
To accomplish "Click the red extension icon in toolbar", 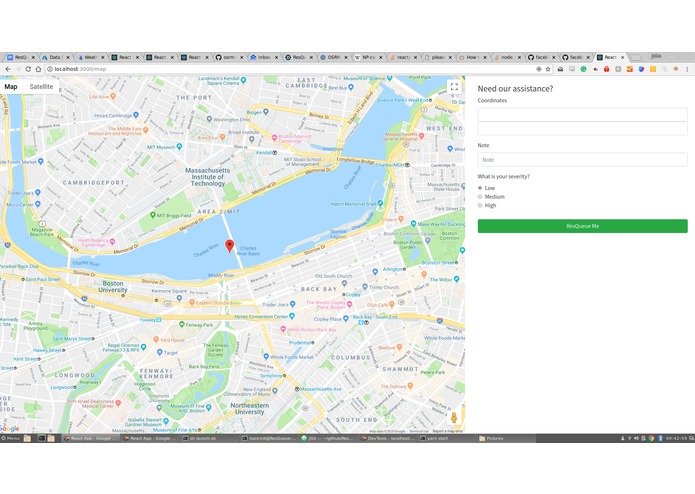I will tap(606, 69).
